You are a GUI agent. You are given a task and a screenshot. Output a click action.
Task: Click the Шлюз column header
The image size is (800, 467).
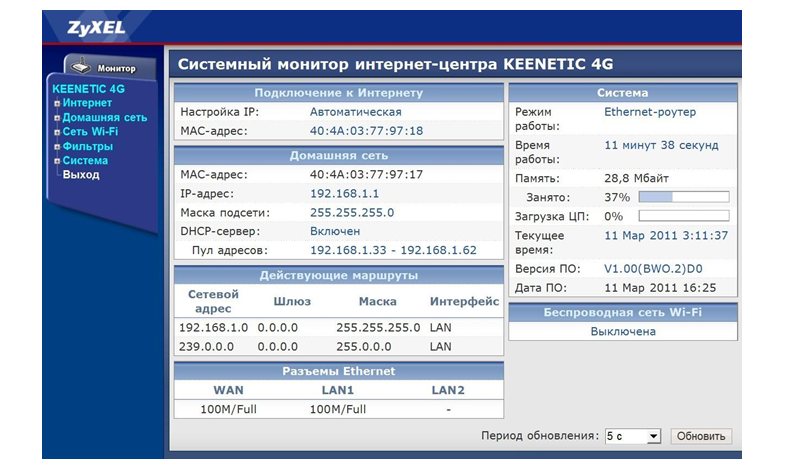coord(292,302)
